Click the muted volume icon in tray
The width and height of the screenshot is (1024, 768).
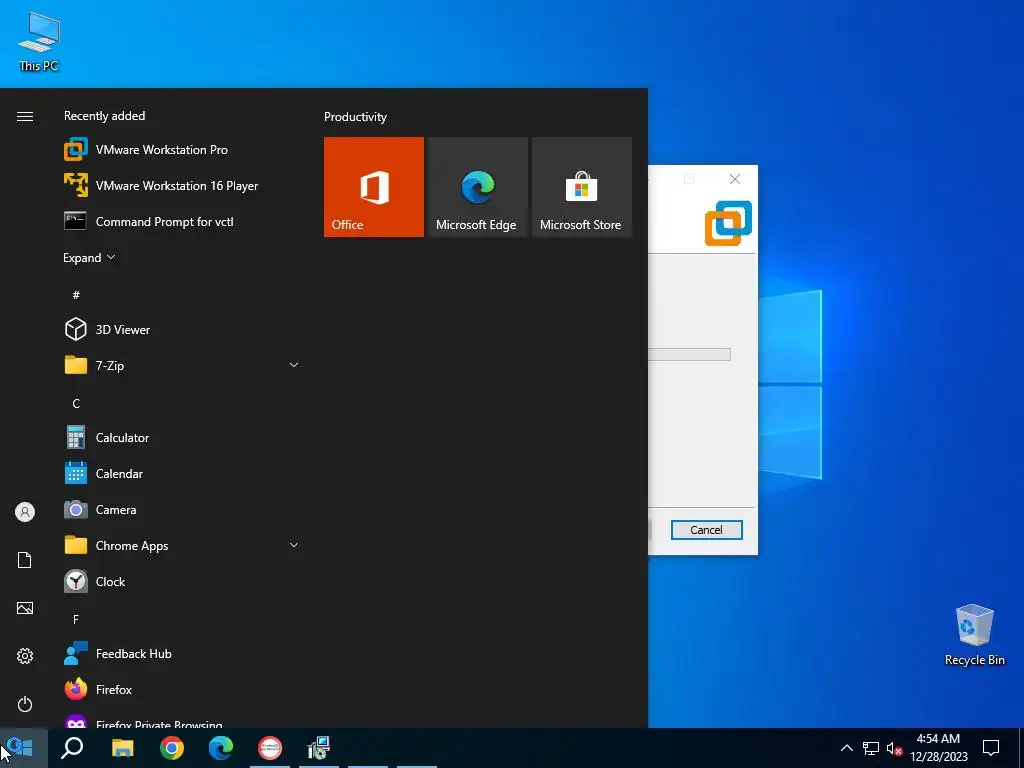894,748
